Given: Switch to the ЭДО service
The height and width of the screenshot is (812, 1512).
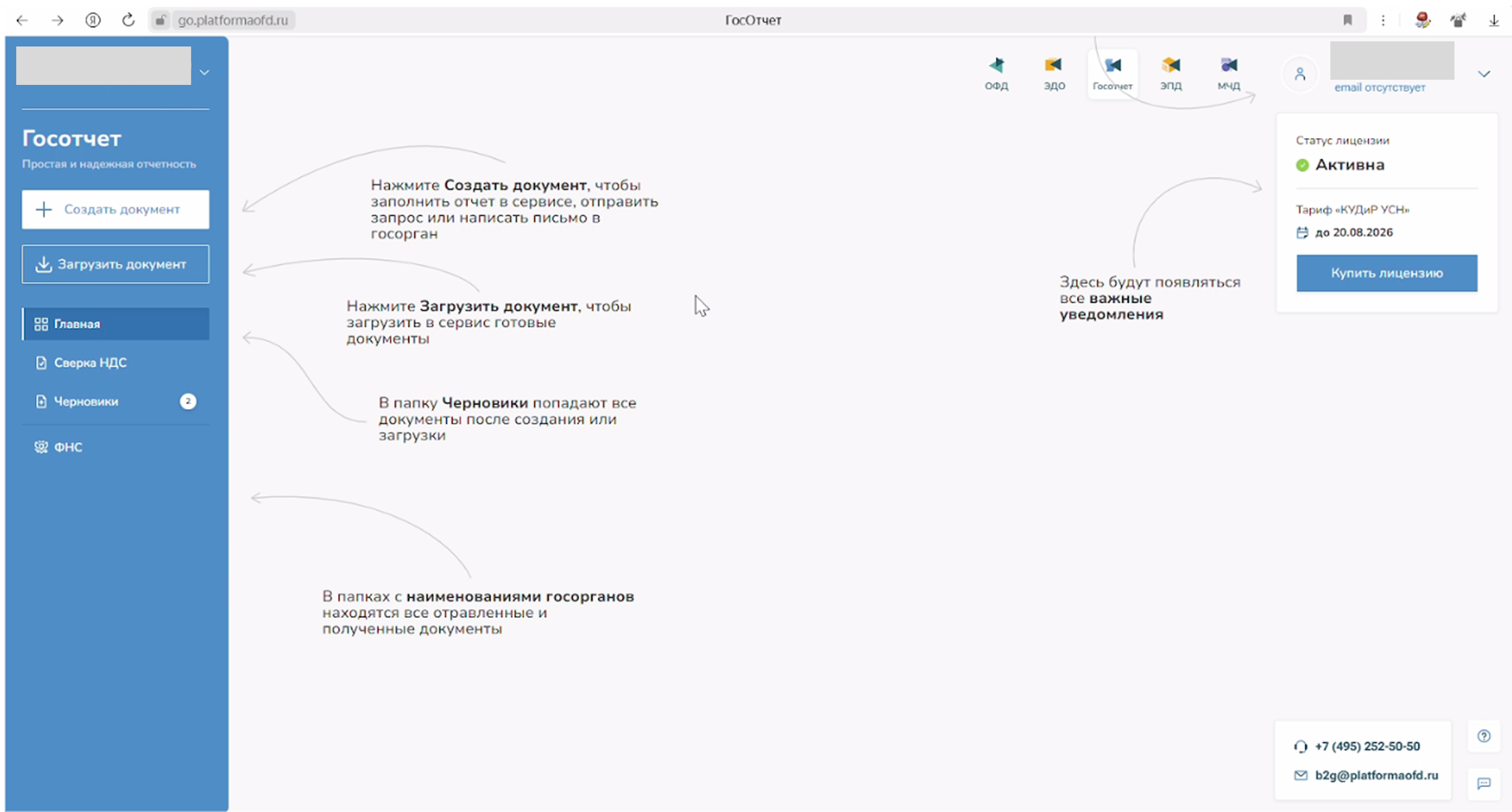Looking at the screenshot, I should [1054, 73].
